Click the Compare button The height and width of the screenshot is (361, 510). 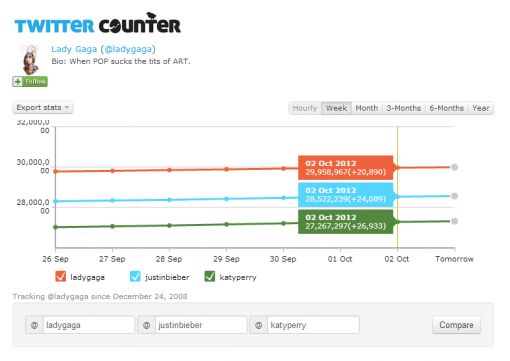456,325
